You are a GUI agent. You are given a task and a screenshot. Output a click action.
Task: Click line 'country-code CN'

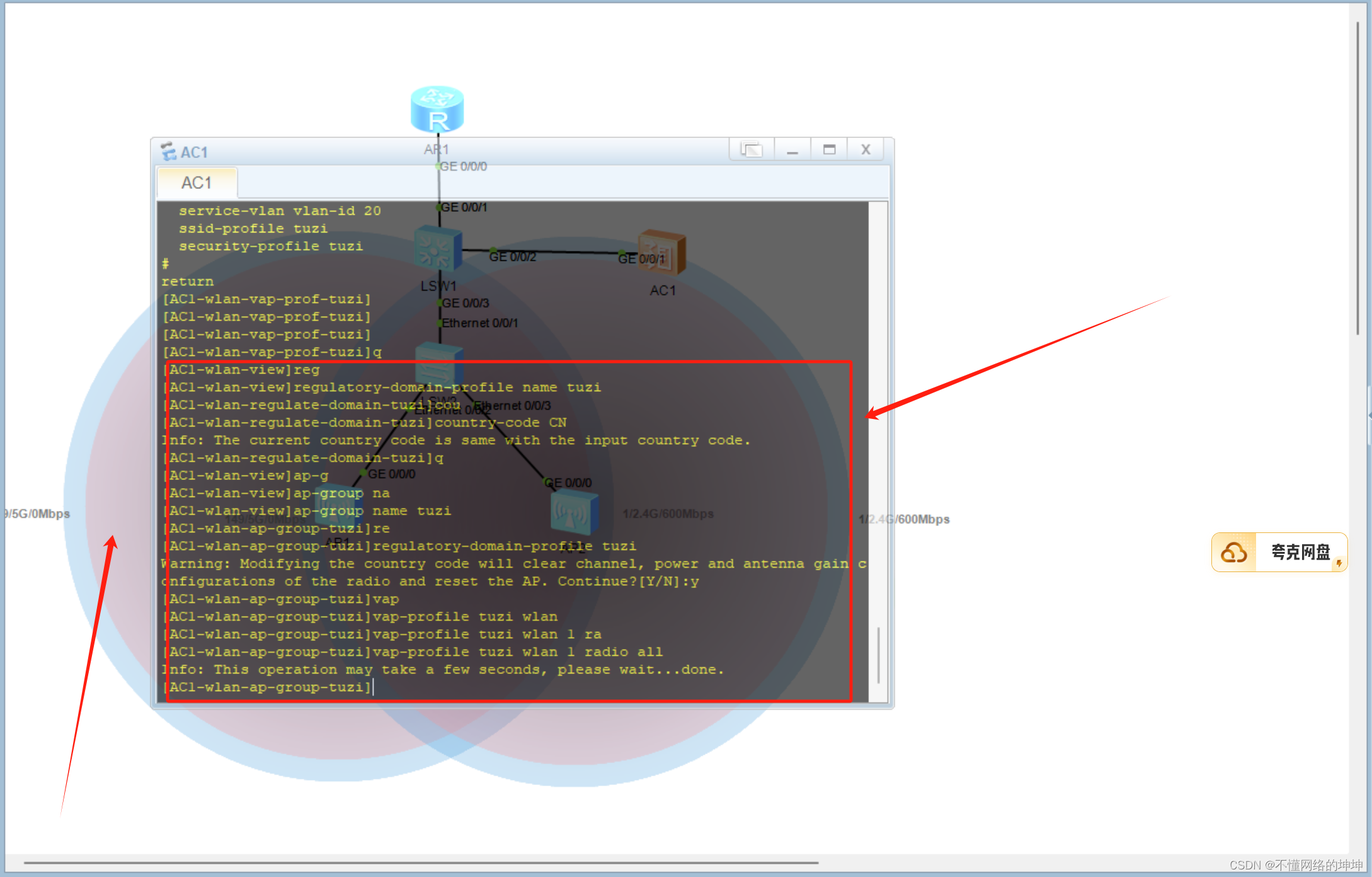coord(364,423)
